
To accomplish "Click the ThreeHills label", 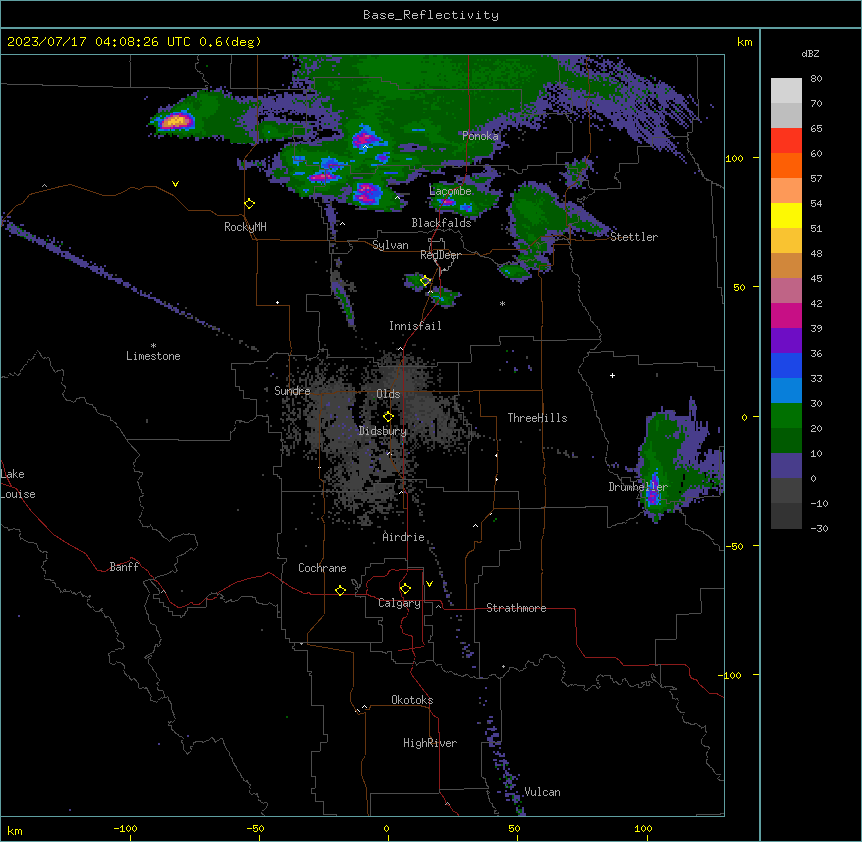I will pos(537,418).
